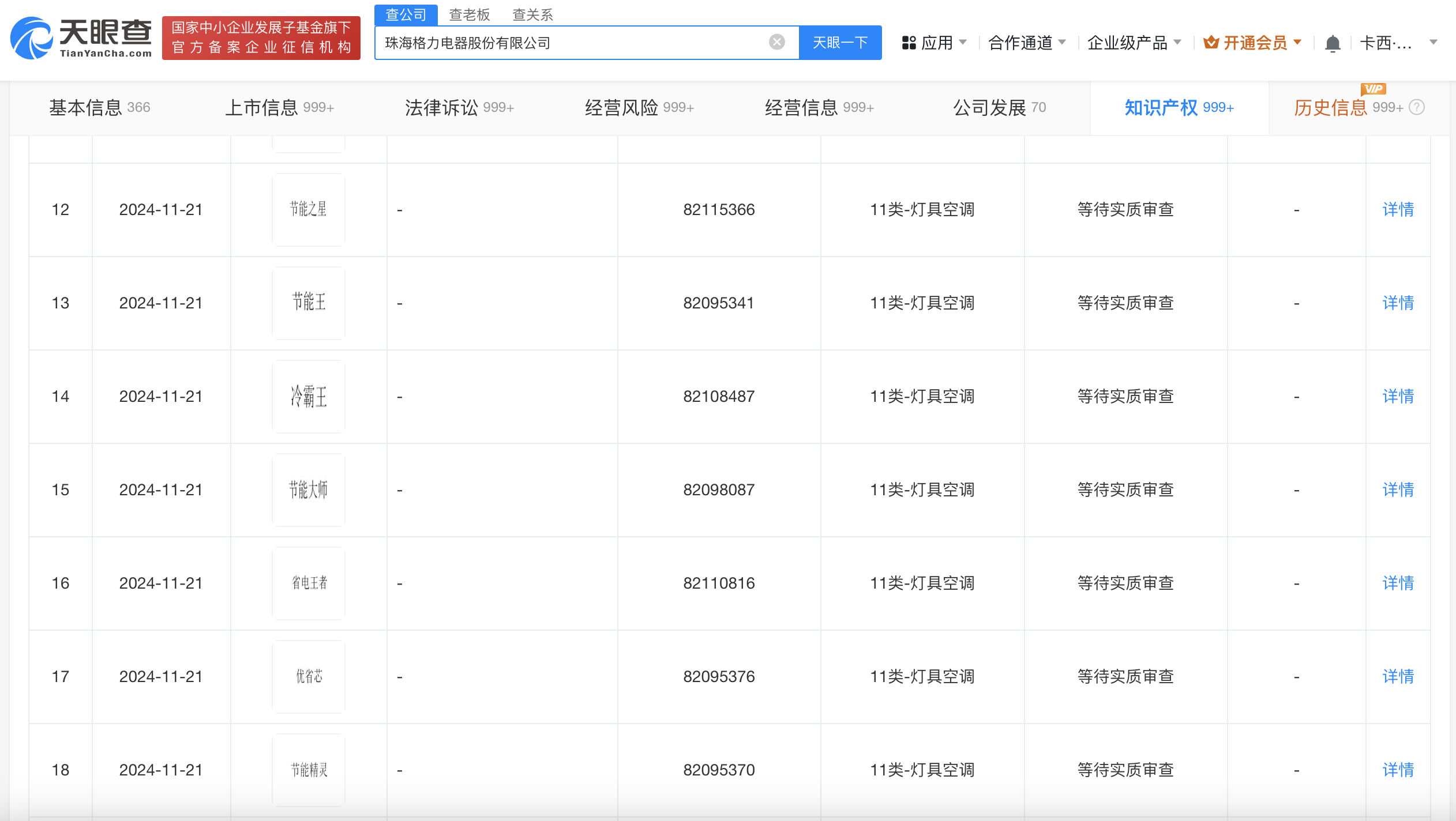Open 详情 for trademark 节能精灵
This screenshot has height=821, width=1456.
[1398, 770]
